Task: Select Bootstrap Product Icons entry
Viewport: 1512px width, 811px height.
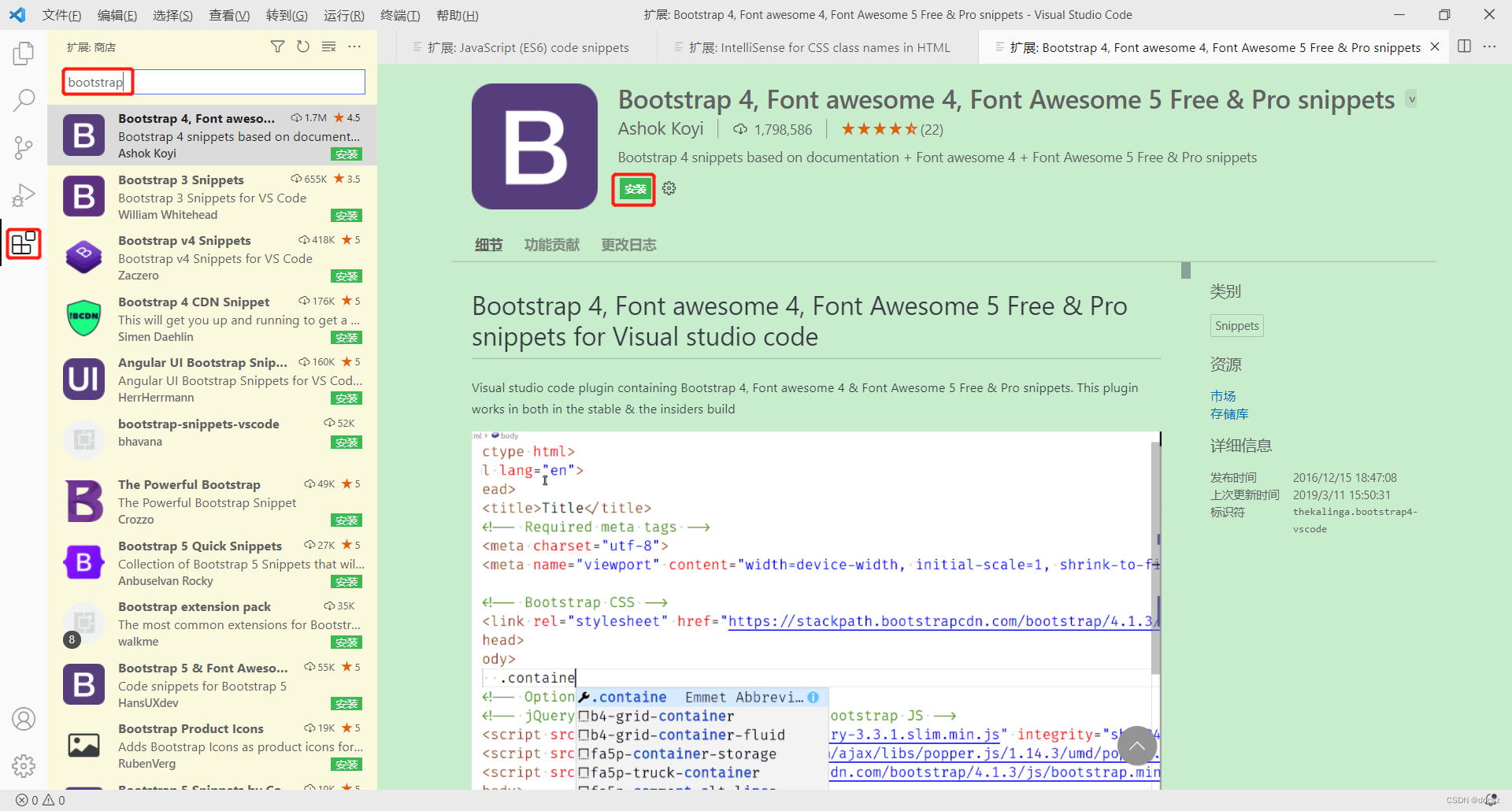Action: click(212, 746)
